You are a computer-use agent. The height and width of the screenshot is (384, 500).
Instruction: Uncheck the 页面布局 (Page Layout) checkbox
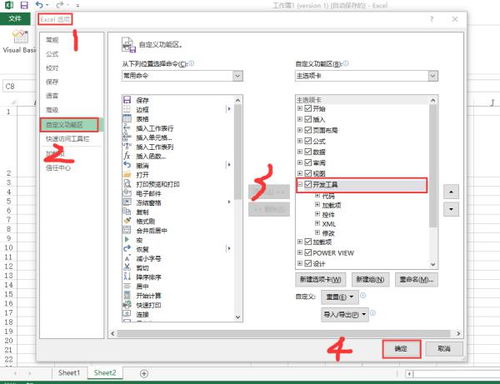click(x=308, y=130)
